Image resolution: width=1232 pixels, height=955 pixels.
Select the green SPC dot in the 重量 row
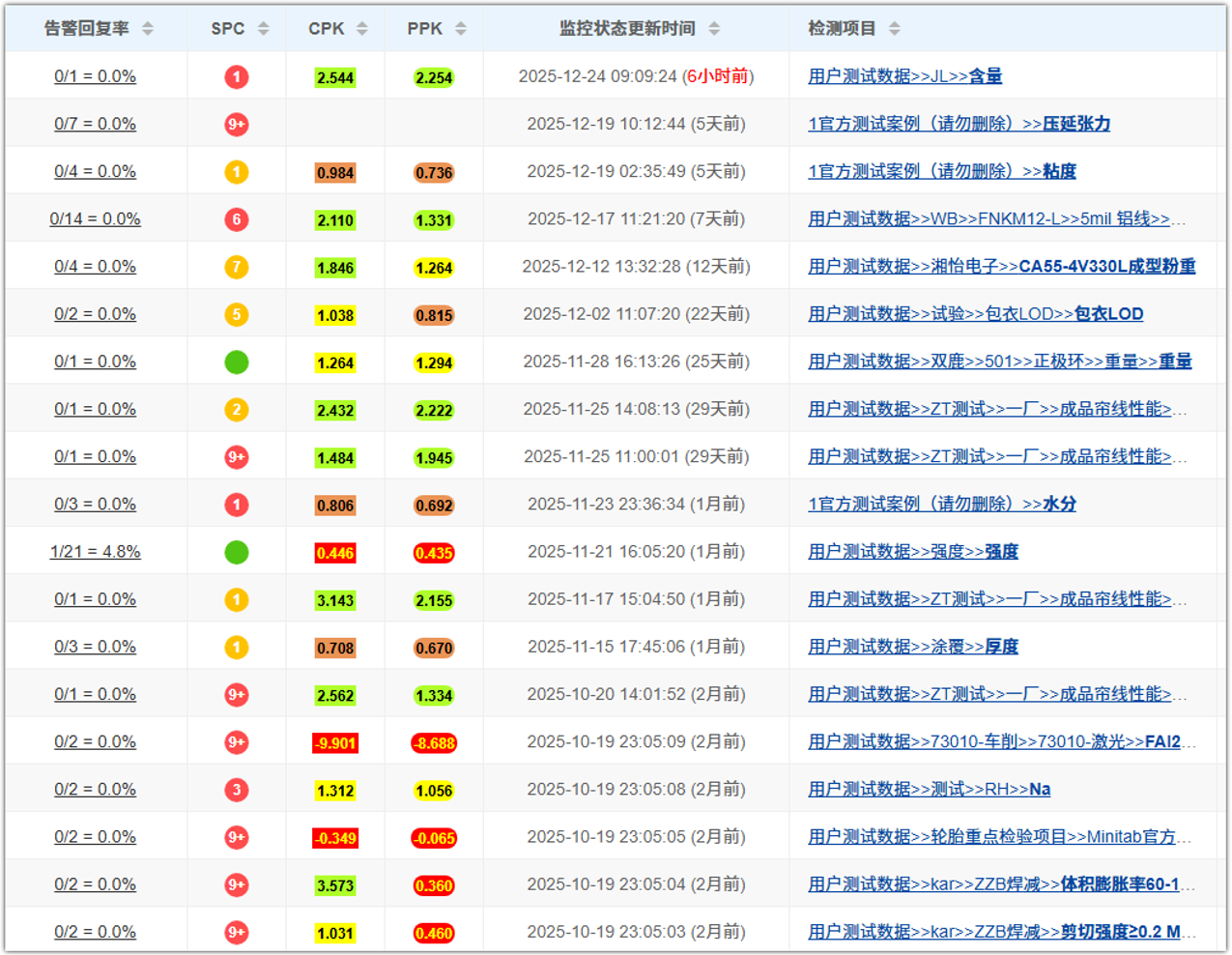[x=236, y=362]
